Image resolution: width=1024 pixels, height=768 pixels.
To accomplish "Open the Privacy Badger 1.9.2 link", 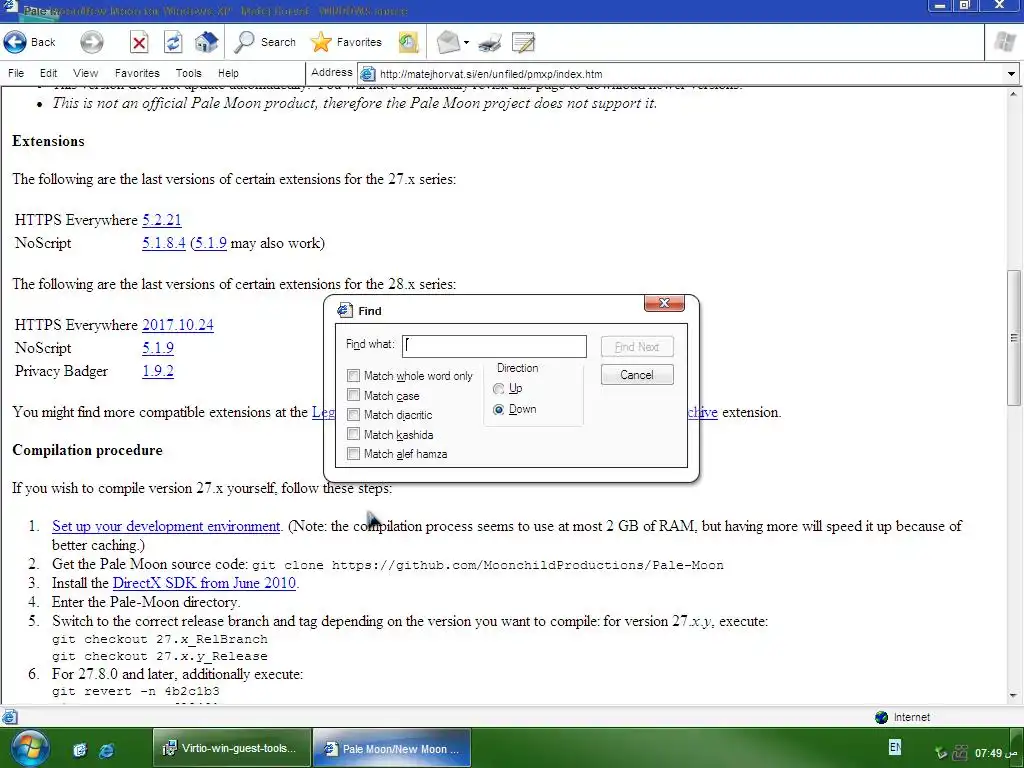I will (158, 371).
